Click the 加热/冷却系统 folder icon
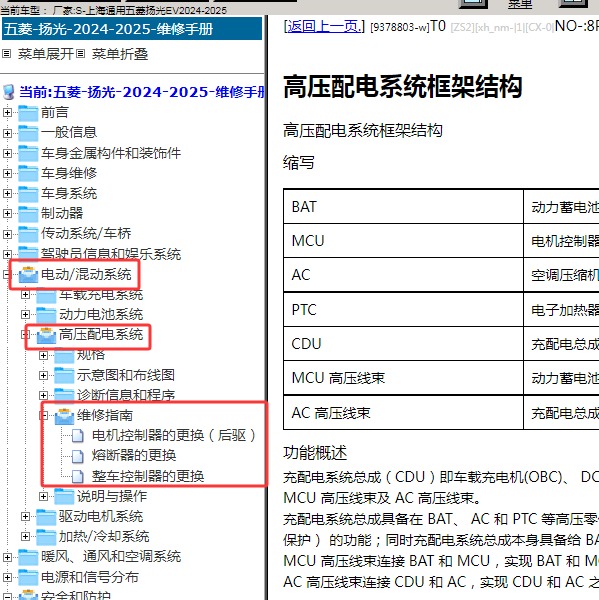The width and height of the screenshot is (599, 600). coord(46,536)
